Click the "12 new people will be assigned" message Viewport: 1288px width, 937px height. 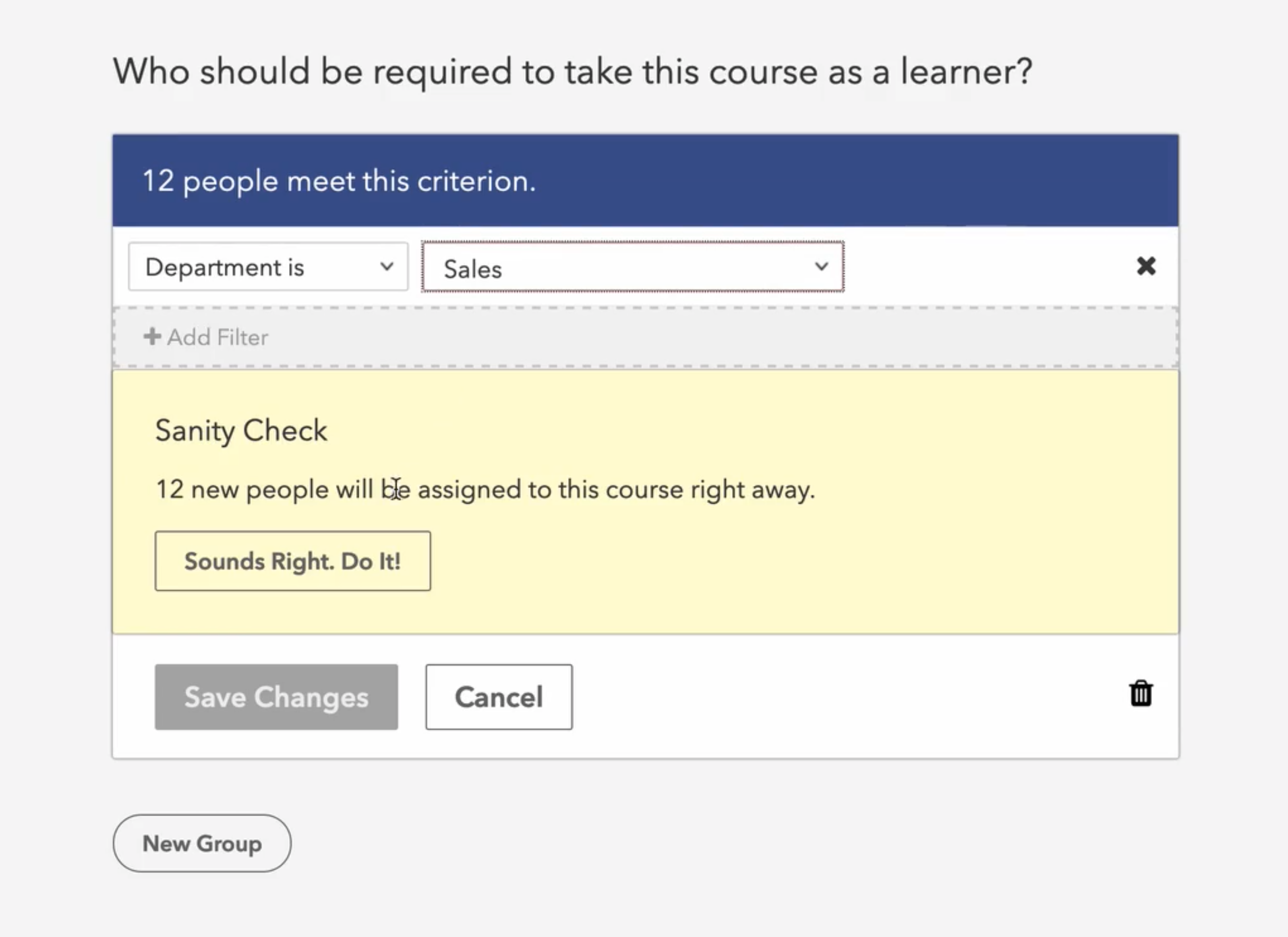click(485, 489)
